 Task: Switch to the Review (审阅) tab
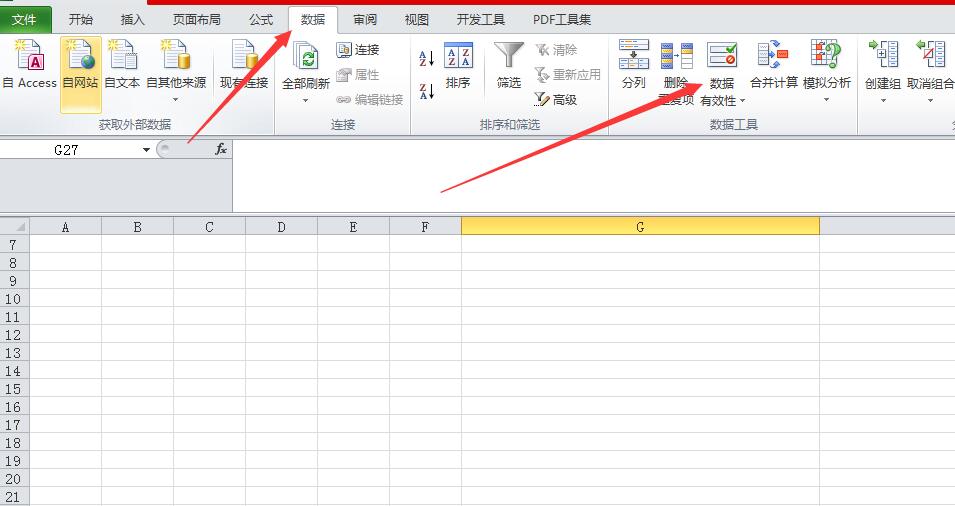coord(365,19)
